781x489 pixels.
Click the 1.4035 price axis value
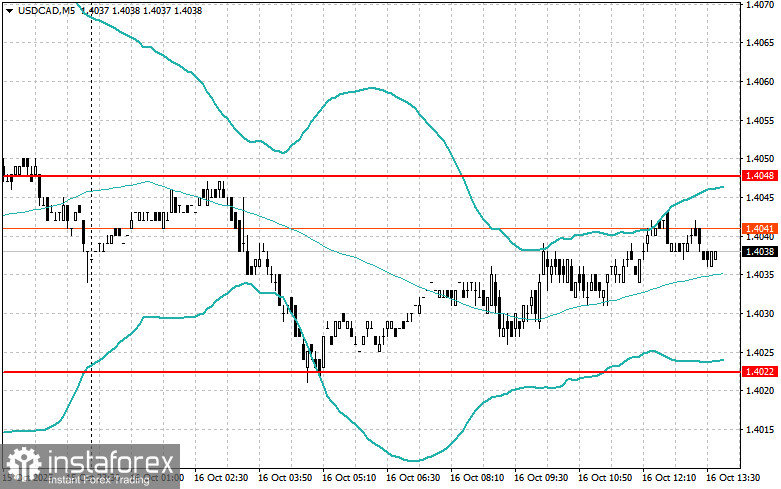(760, 275)
